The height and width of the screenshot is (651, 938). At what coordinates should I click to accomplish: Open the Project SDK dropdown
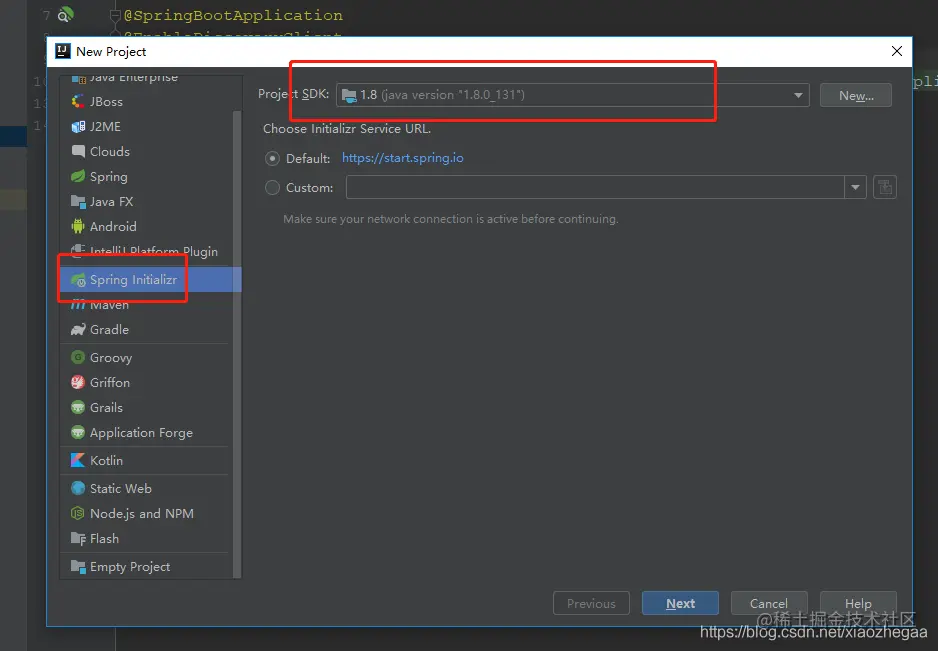pyautogui.click(x=572, y=95)
